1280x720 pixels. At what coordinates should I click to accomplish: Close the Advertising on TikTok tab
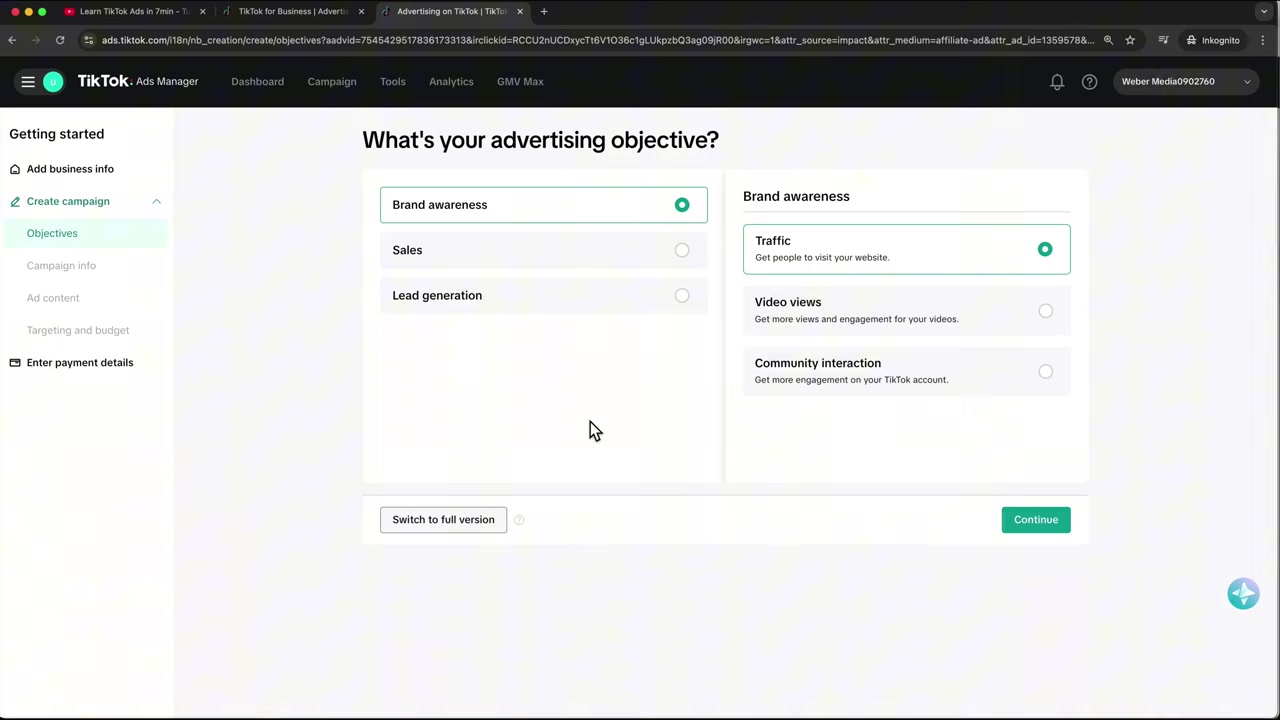520,11
